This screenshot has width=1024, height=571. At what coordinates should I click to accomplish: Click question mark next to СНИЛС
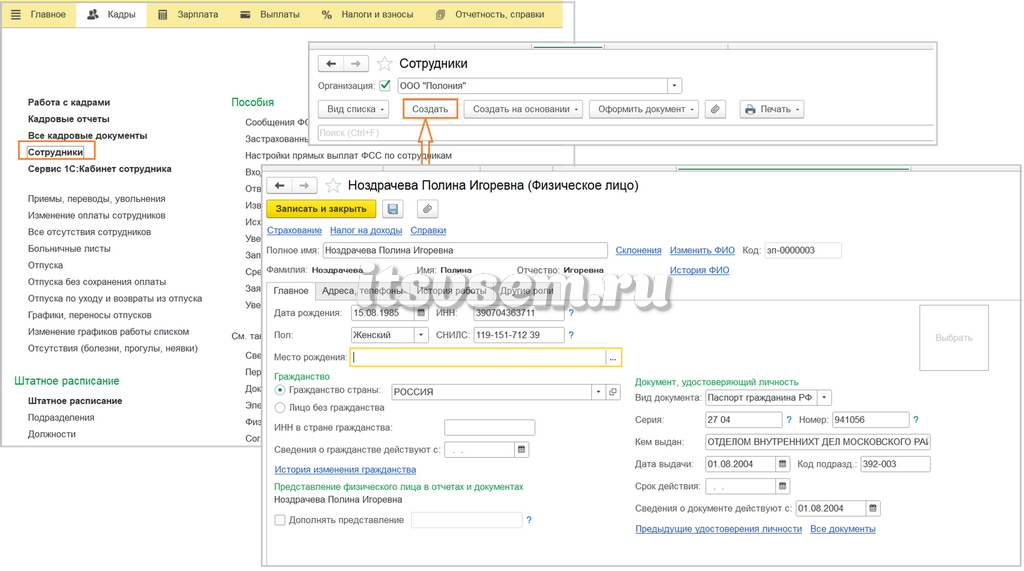571,335
